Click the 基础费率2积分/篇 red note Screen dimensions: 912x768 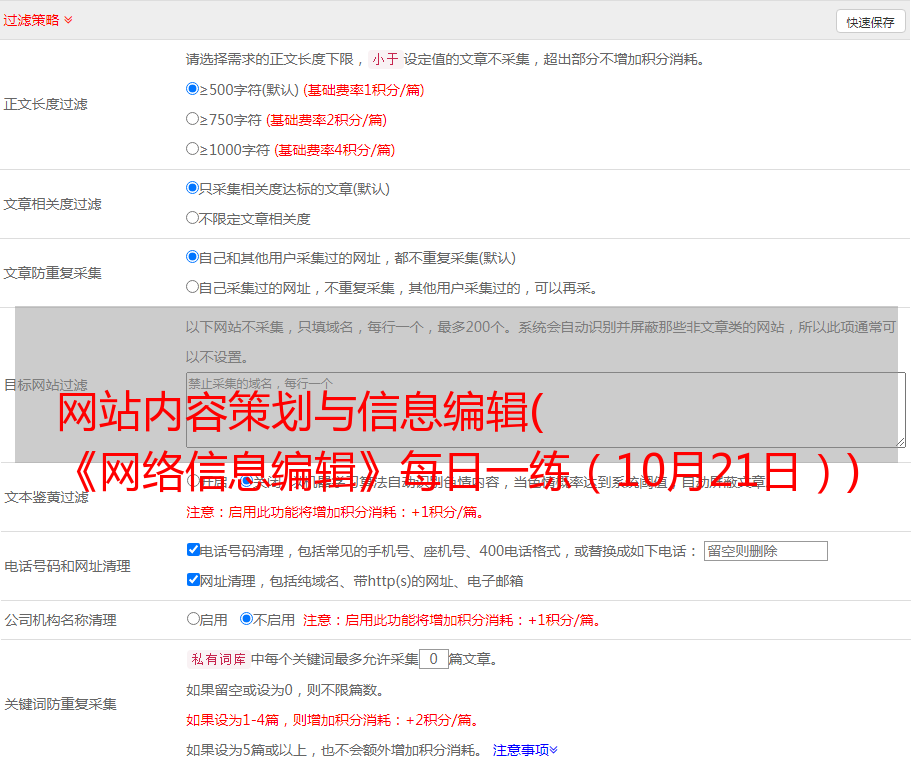[326, 120]
